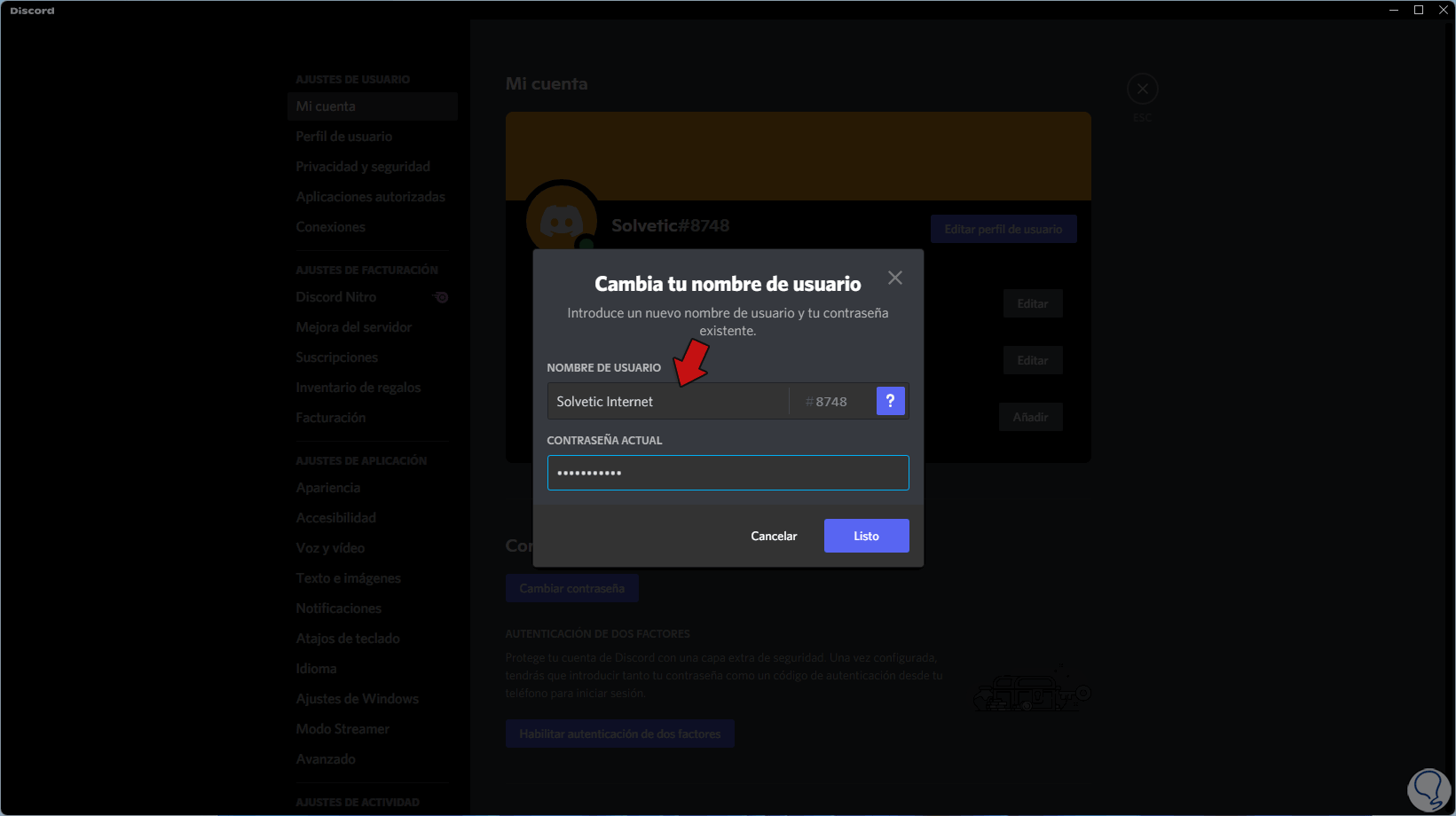
Task: Click Editar perfil de usuario button
Action: click(1003, 229)
